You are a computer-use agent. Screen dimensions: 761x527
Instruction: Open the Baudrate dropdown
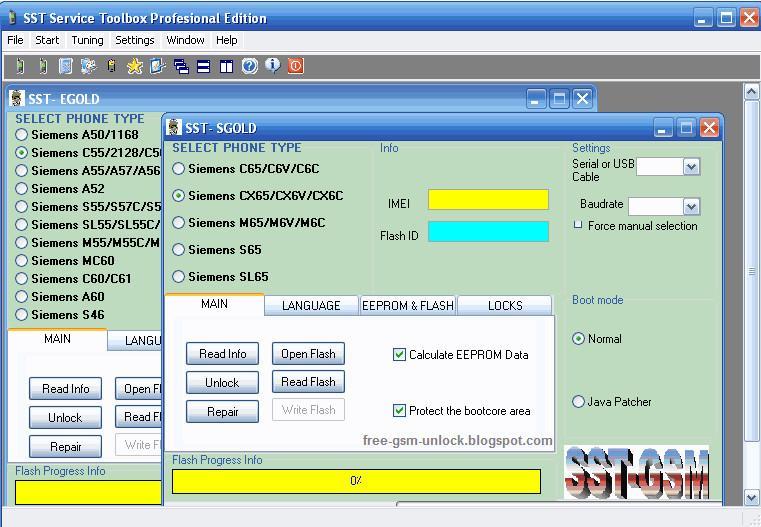691,206
